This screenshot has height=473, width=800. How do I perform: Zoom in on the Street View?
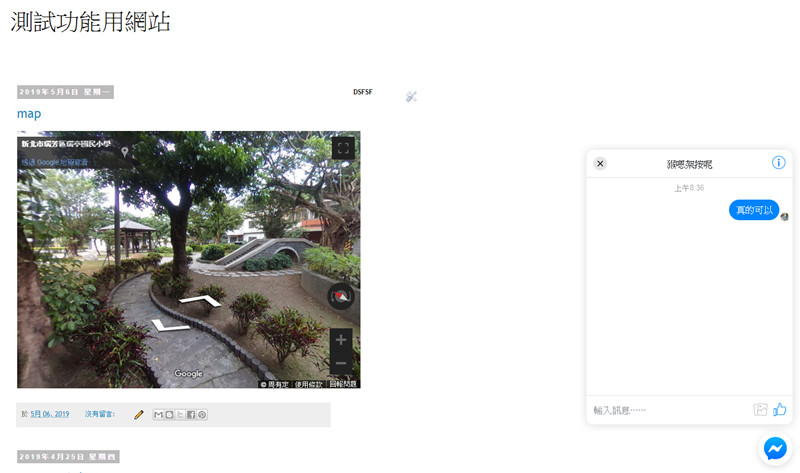pos(341,340)
